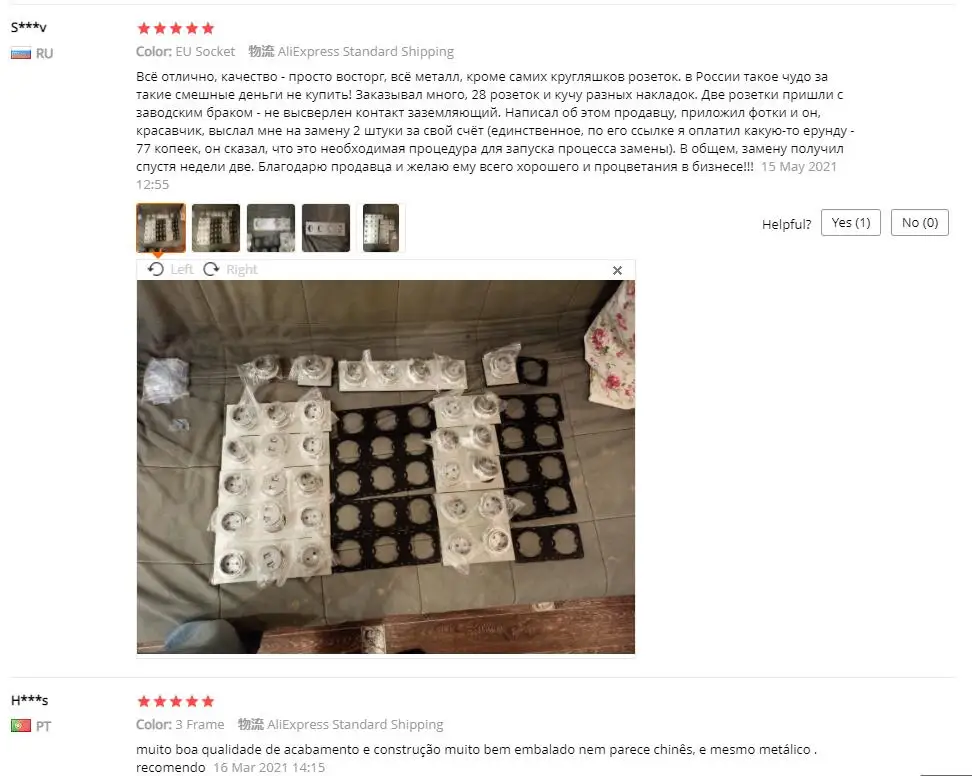Click the five-star rating of S***v's review
Screen dimensions: 972x776
[x=175, y=28]
